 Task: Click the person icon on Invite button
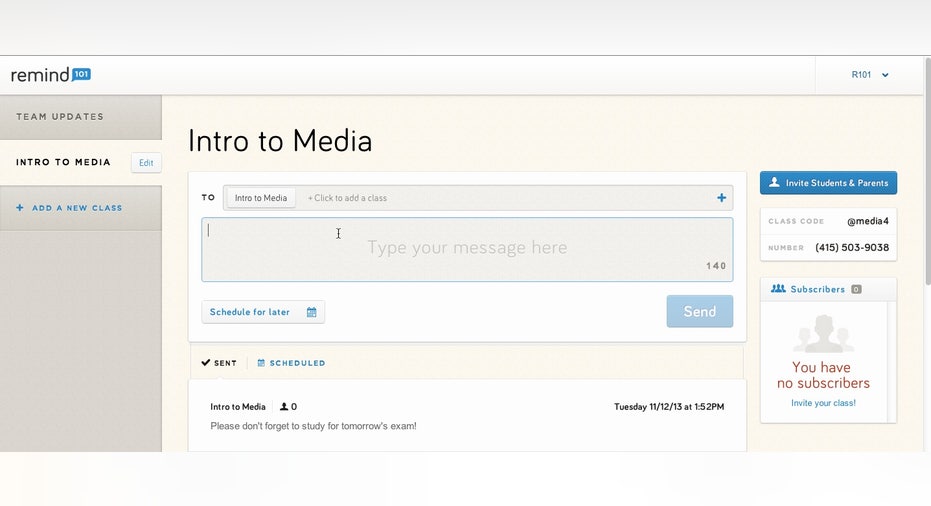tap(774, 182)
